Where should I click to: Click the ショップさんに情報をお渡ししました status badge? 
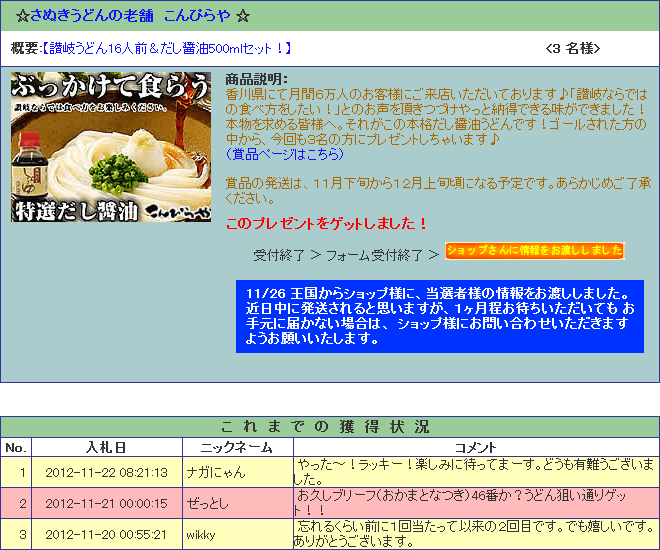[535, 251]
